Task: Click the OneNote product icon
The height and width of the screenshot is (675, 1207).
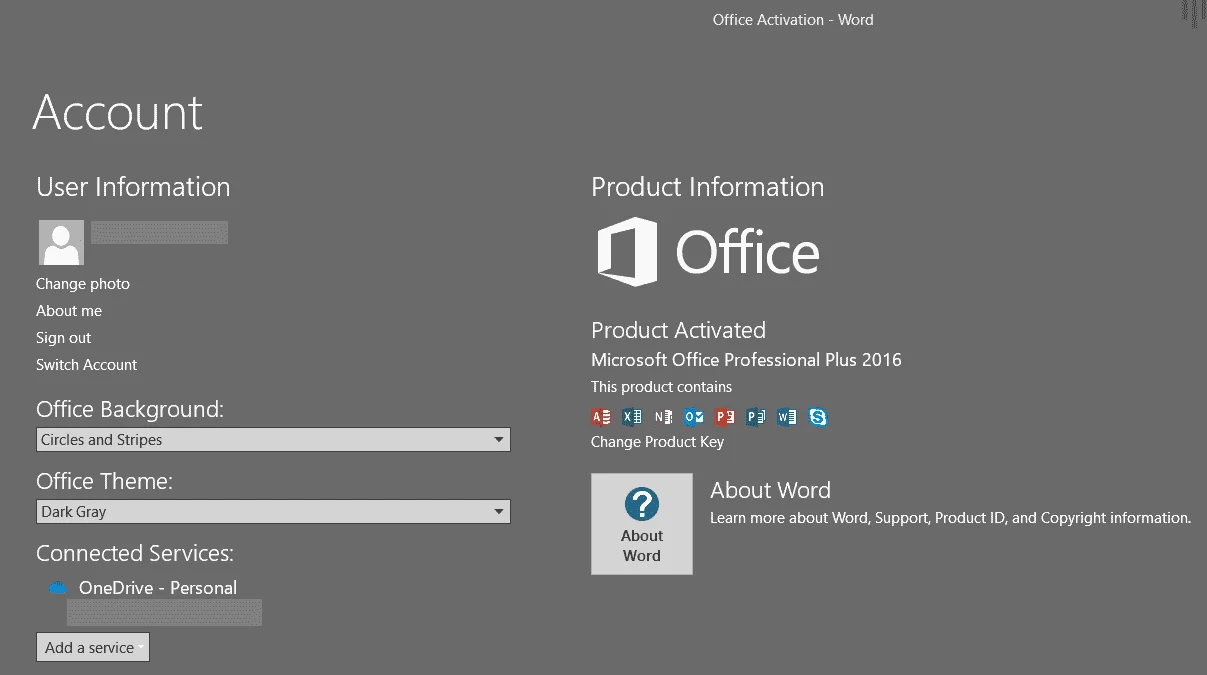Action: pos(663,417)
